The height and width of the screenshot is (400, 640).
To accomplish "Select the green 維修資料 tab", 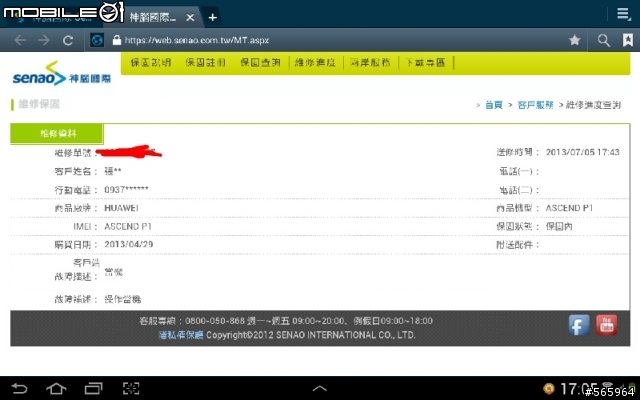I will point(57,133).
